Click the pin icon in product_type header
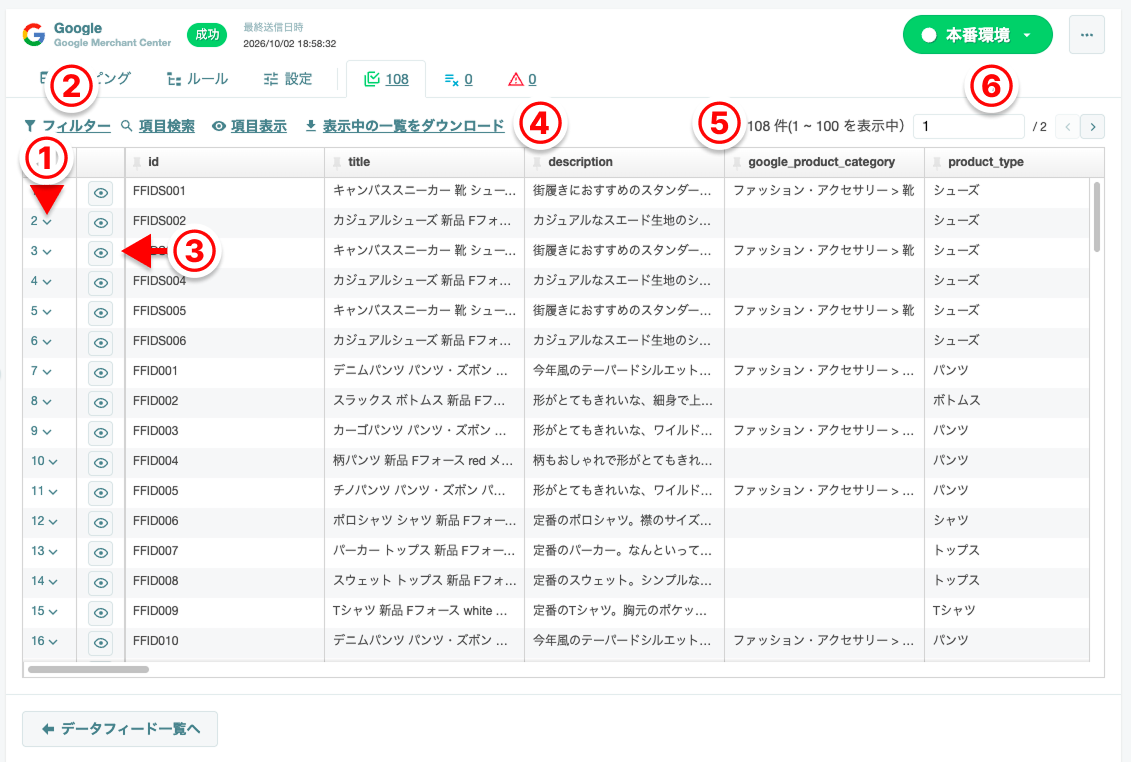This screenshot has height=762, width=1131. tap(937, 162)
